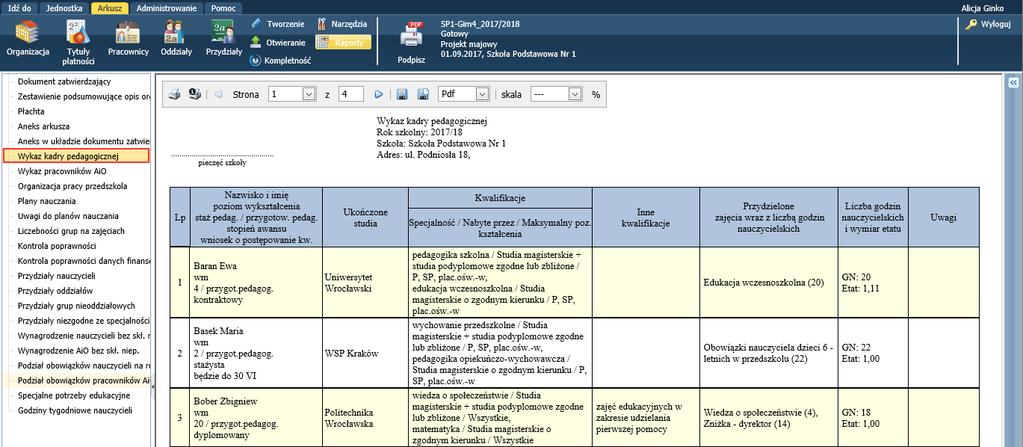Click Bober Zbigniew teacher cell

pos(256,418)
